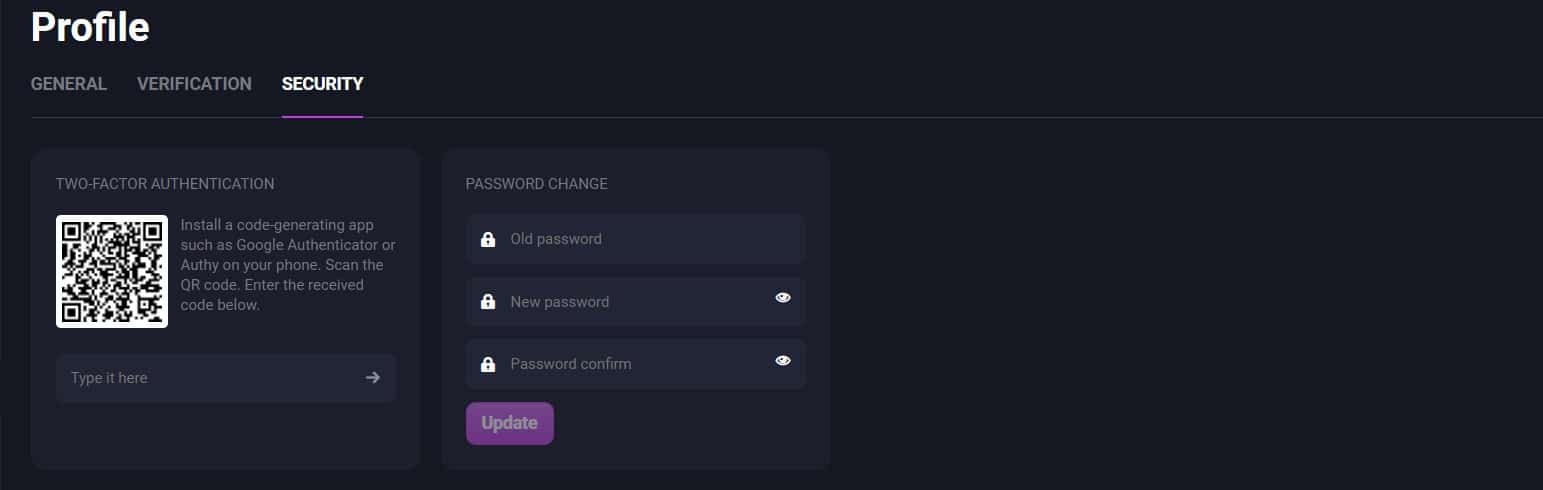Reveal Password confirm using the eye icon

pos(783,361)
